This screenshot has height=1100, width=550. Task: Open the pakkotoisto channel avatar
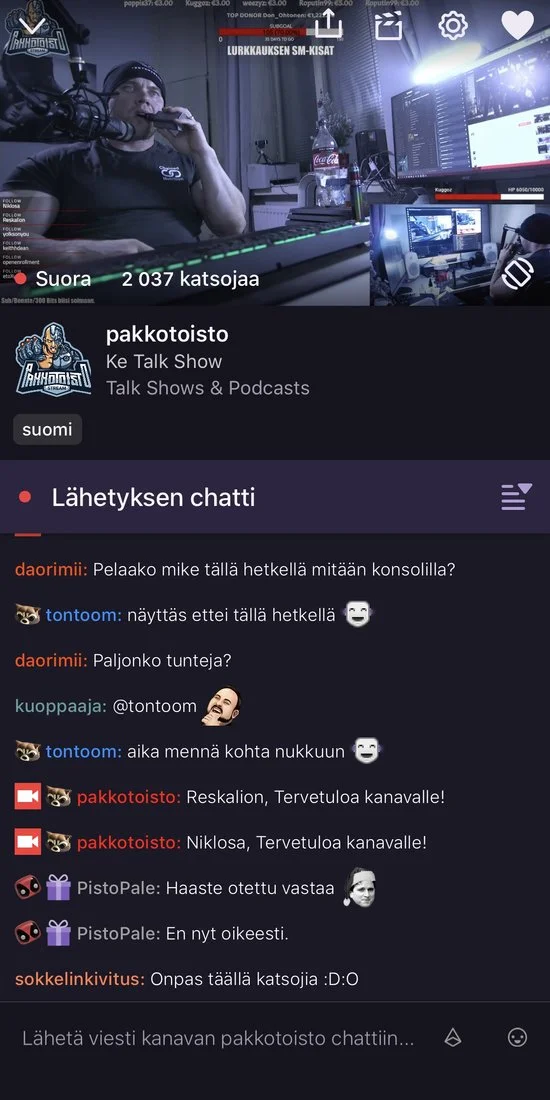point(53,359)
